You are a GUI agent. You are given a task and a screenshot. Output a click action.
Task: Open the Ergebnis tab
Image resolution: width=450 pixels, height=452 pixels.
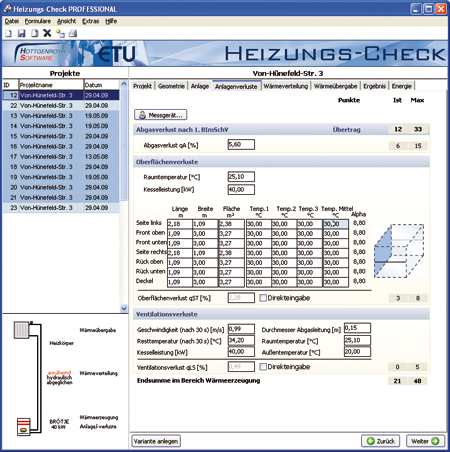374,86
